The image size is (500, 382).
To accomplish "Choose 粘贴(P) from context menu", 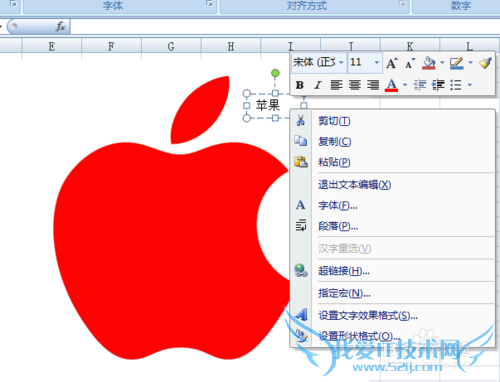I will tap(393, 162).
